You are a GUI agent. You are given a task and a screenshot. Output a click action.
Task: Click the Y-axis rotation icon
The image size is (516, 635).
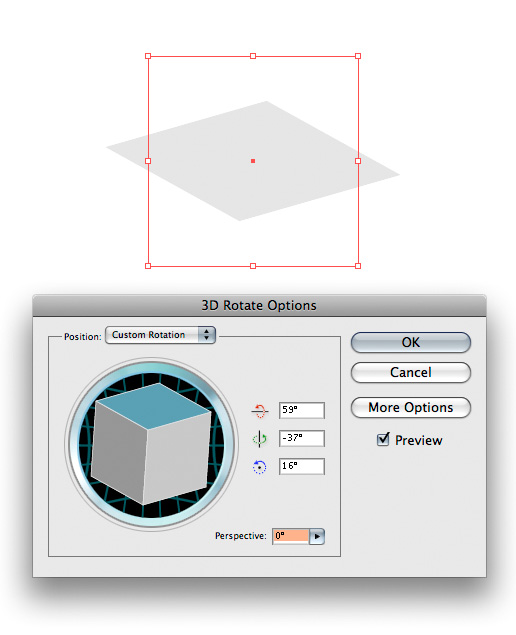point(260,439)
